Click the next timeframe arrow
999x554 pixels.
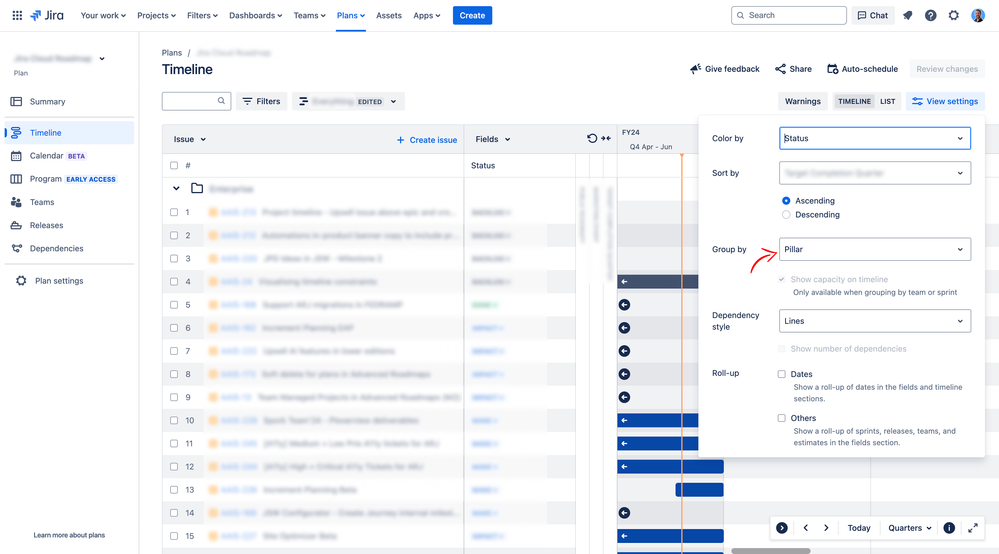point(826,528)
